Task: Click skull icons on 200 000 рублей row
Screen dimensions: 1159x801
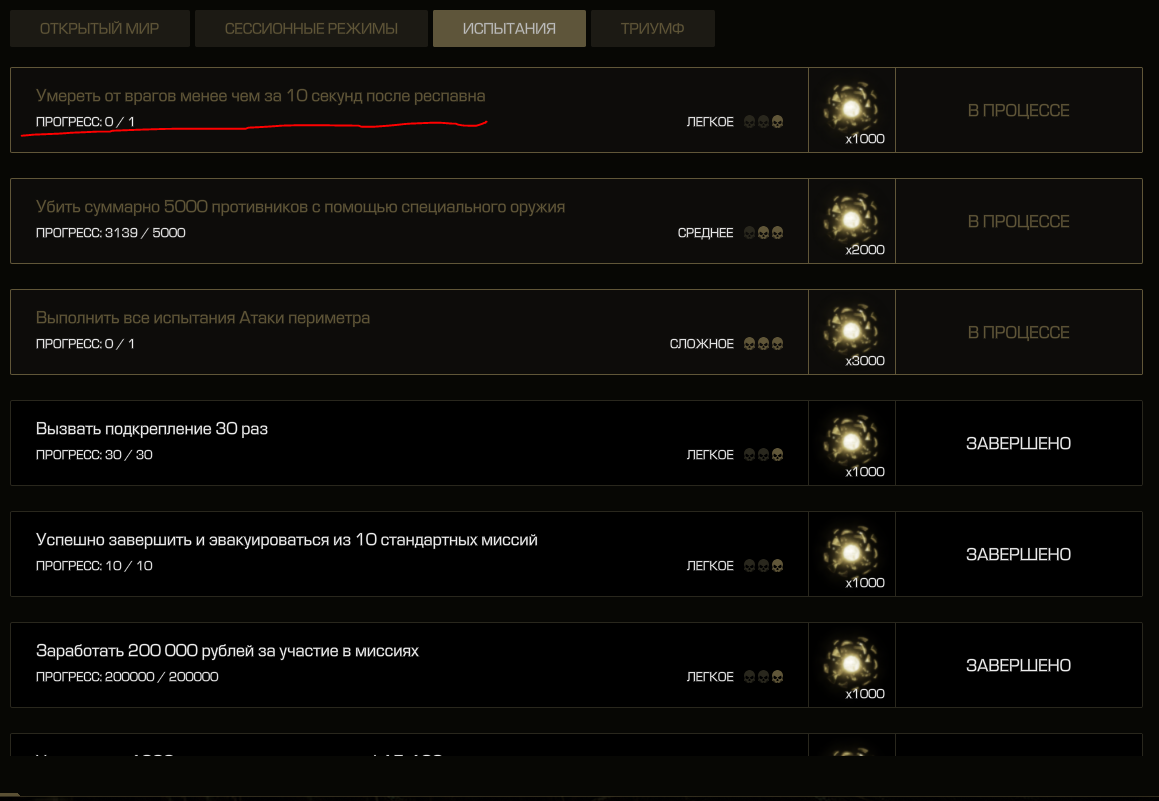Action: 764,676
